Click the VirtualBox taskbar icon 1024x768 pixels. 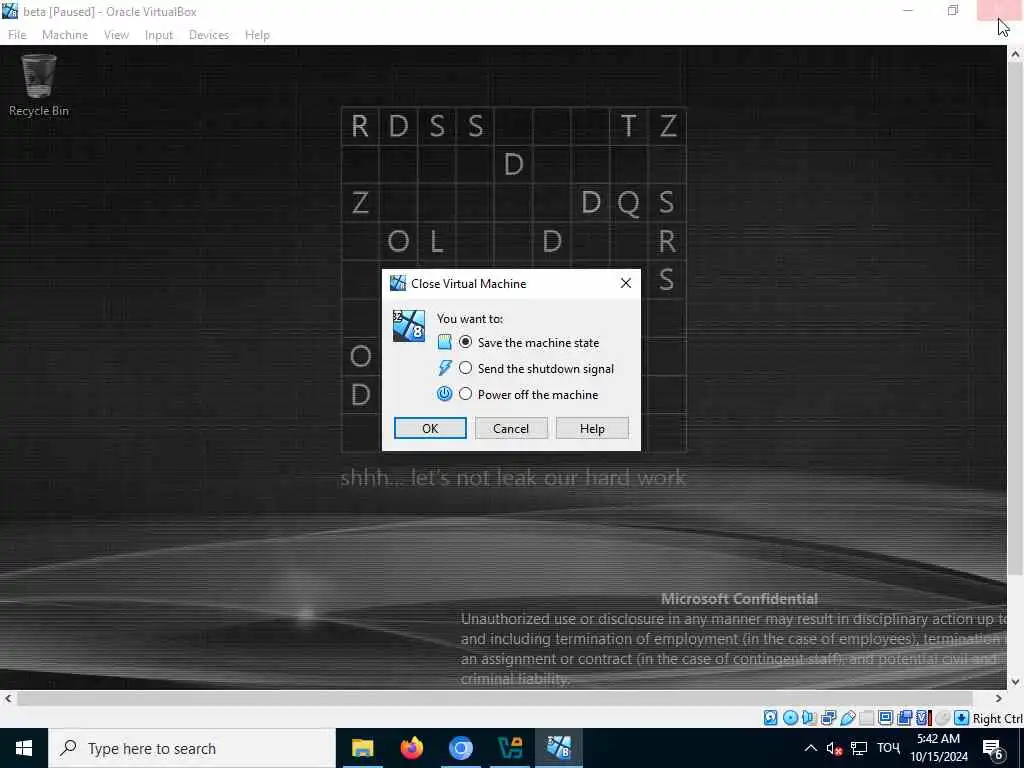click(x=559, y=748)
